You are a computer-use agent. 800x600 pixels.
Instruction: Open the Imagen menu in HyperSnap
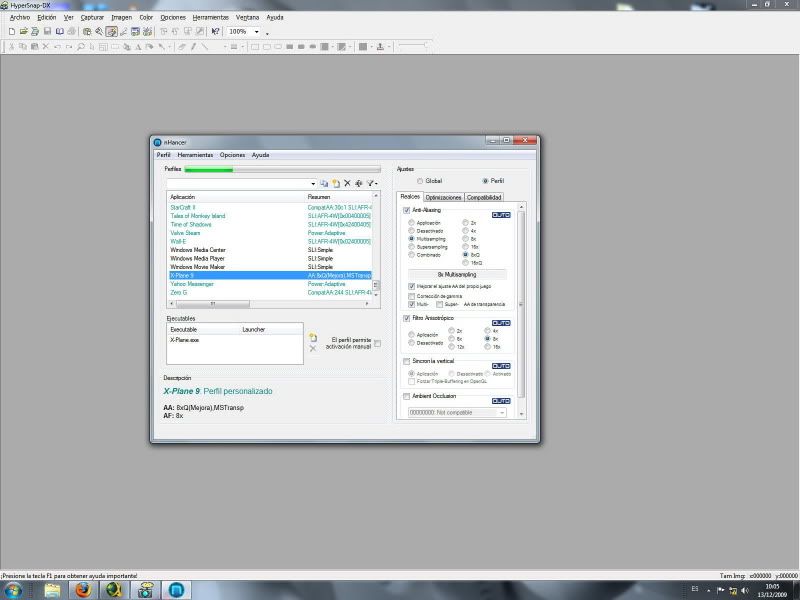121,17
